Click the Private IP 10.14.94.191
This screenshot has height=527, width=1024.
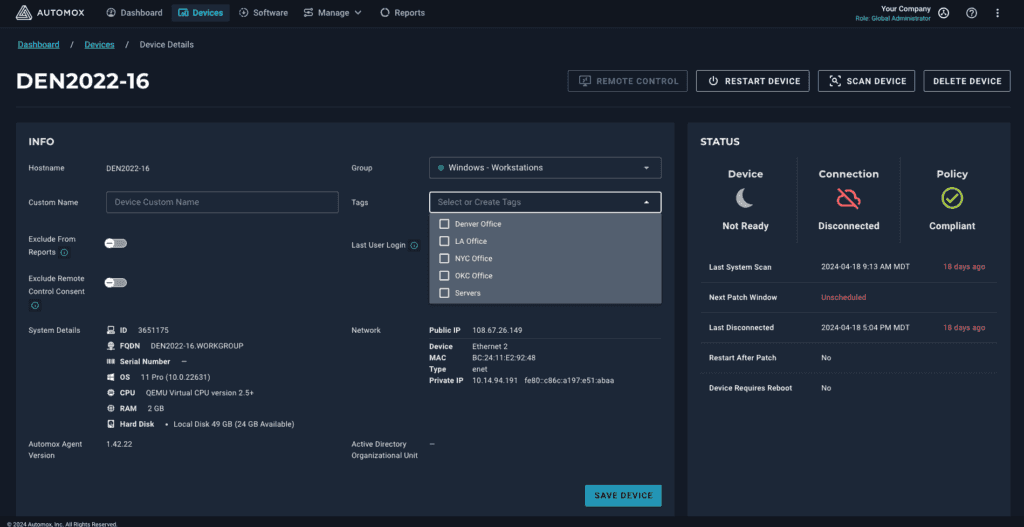click(494, 380)
